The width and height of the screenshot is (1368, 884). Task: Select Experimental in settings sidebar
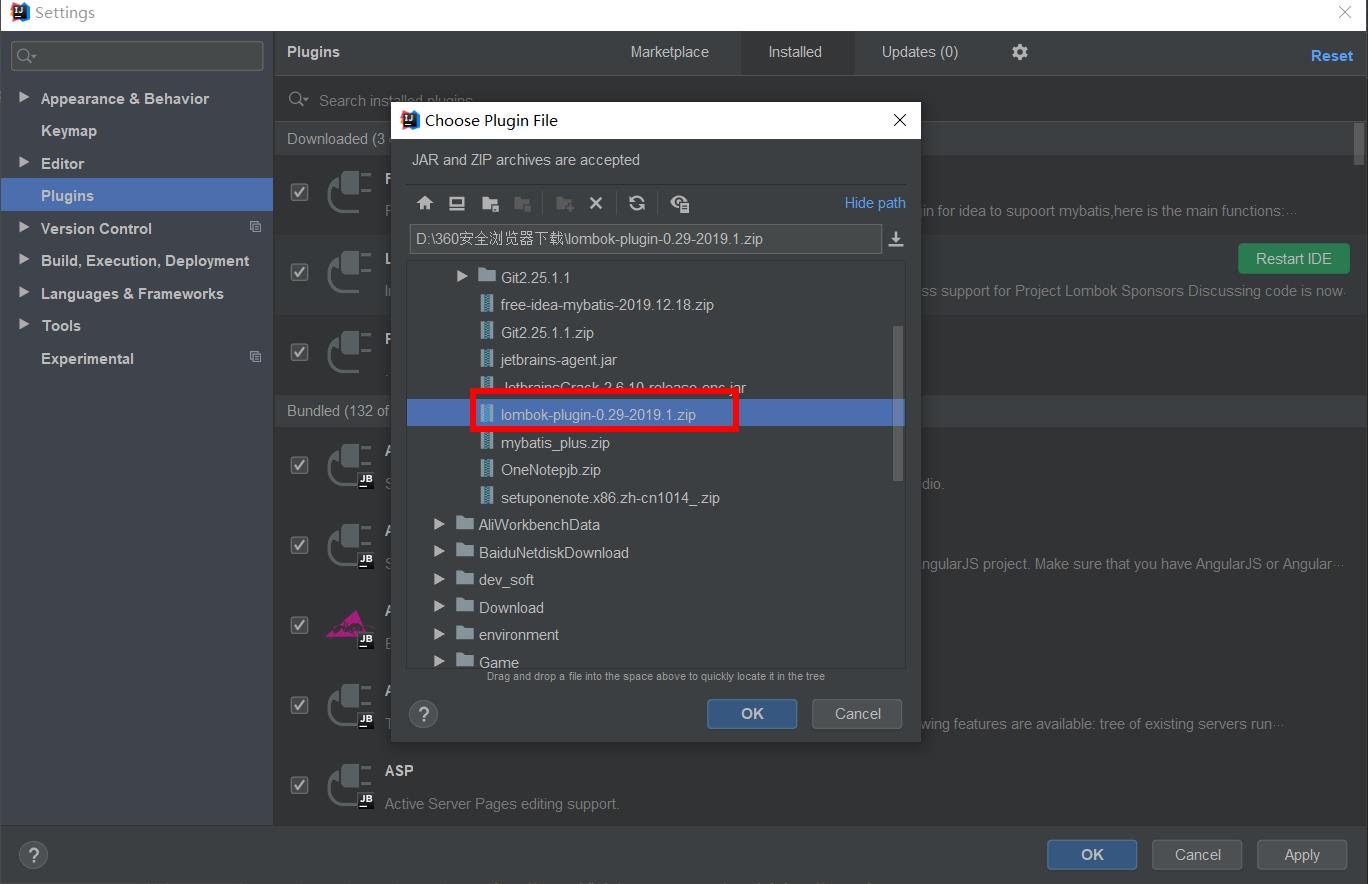coord(87,359)
